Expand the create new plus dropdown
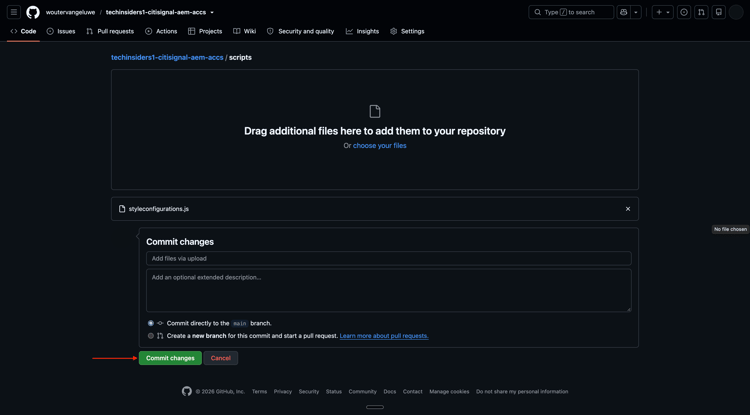The height and width of the screenshot is (415, 750). coord(662,12)
